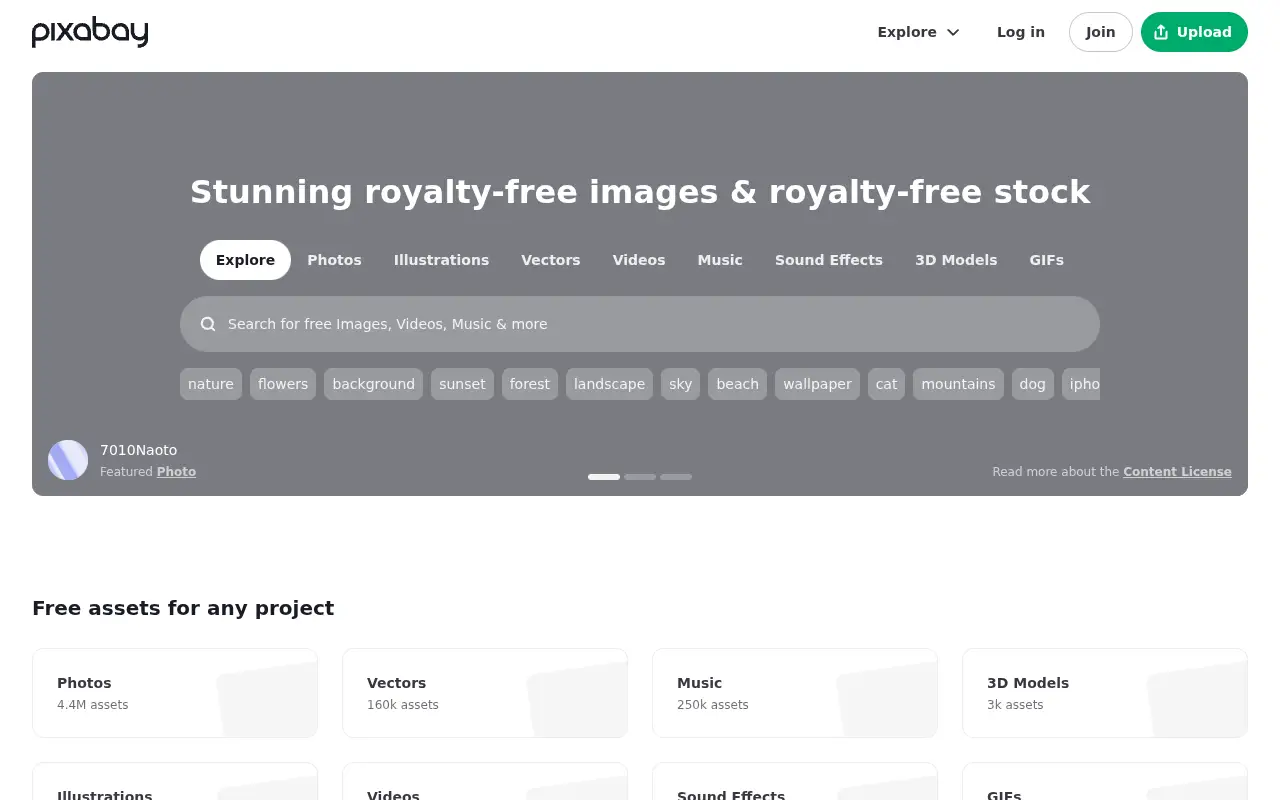Viewport: 1280px width, 800px height.
Task: Choose the sky tag chip
Action: pyautogui.click(x=680, y=384)
